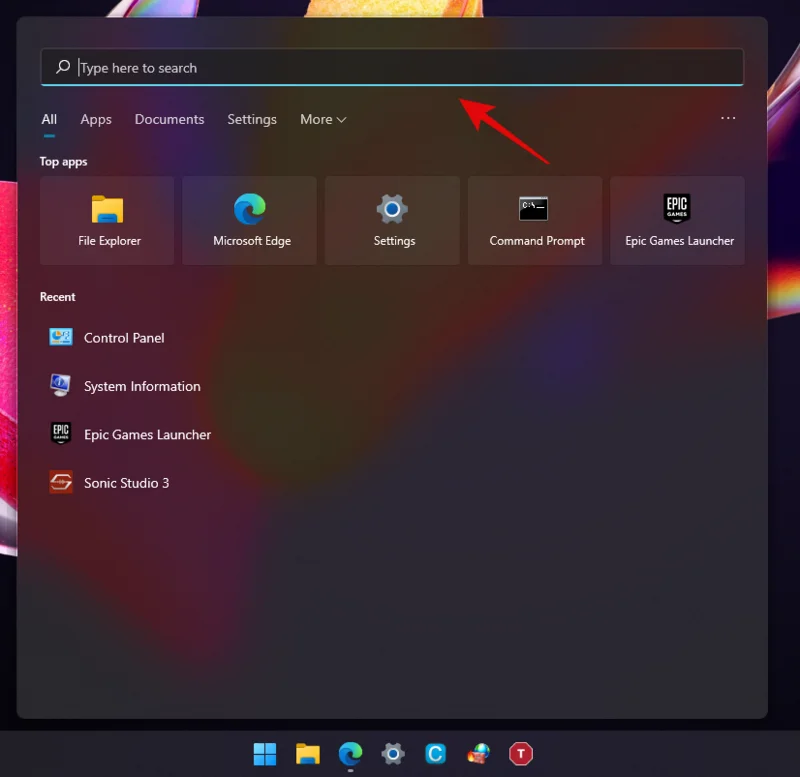Launch Settings from the taskbar gear icon
Image resolution: width=800 pixels, height=777 pixels.
392,753
